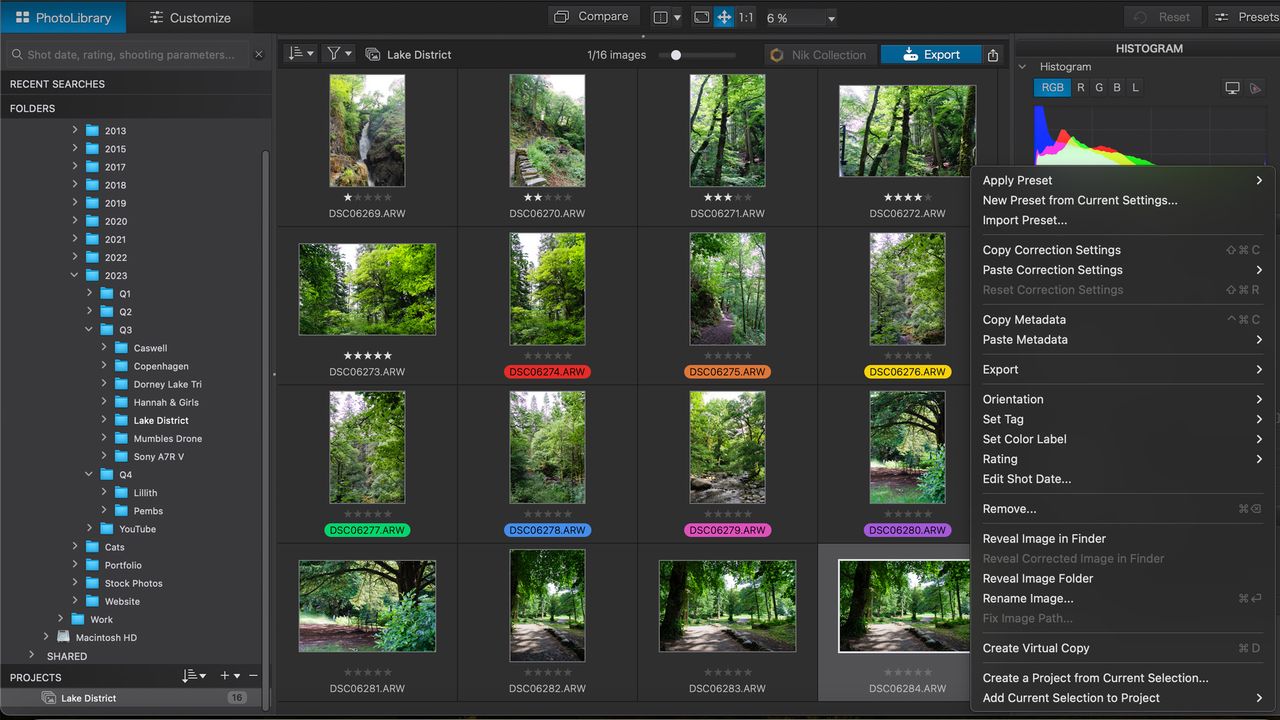Click the remove project minus icon
Screen dimensions: 1280x720
click(x=254, y=677)
